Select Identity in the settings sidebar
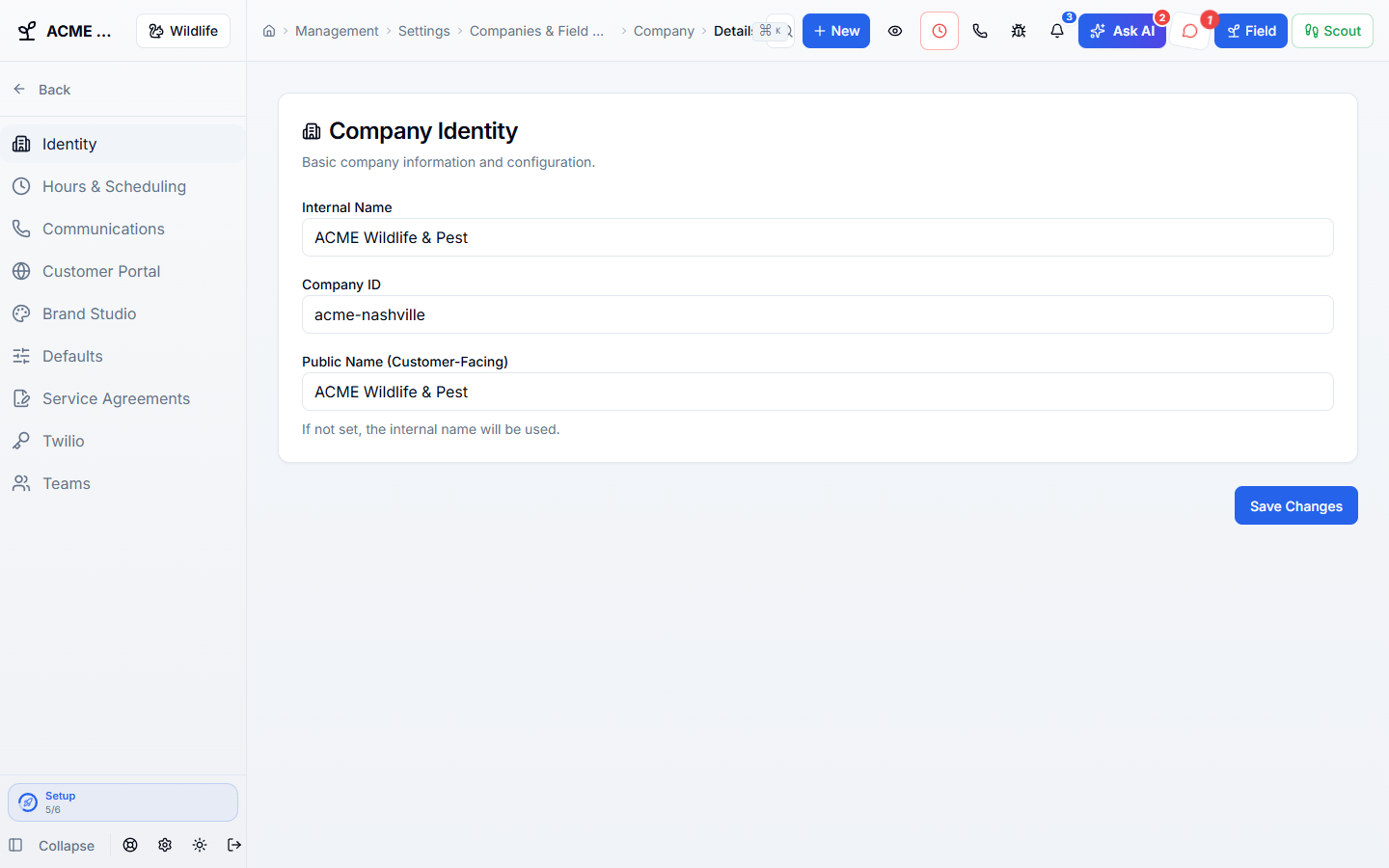 pos(123,144)
